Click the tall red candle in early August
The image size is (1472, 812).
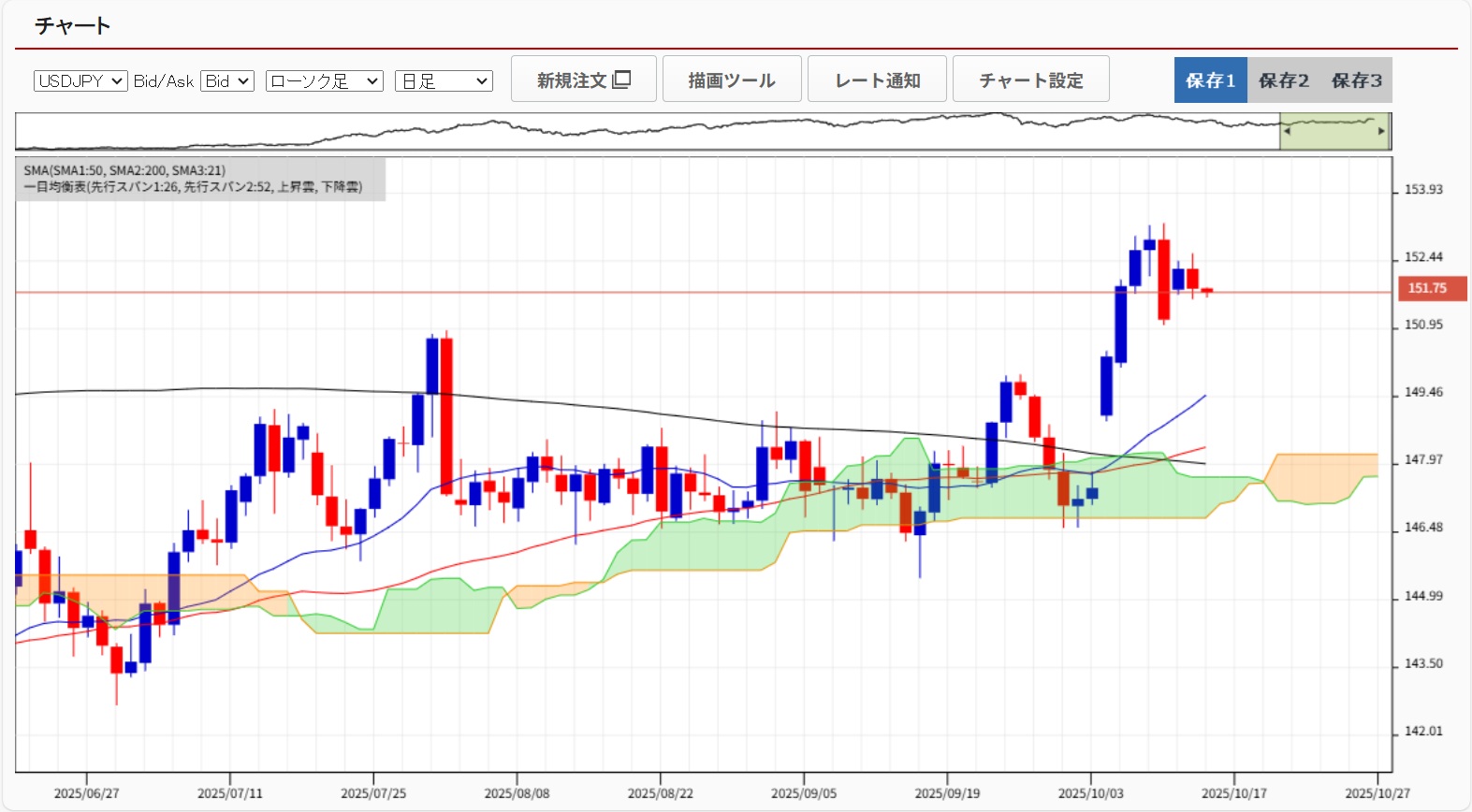446,416
